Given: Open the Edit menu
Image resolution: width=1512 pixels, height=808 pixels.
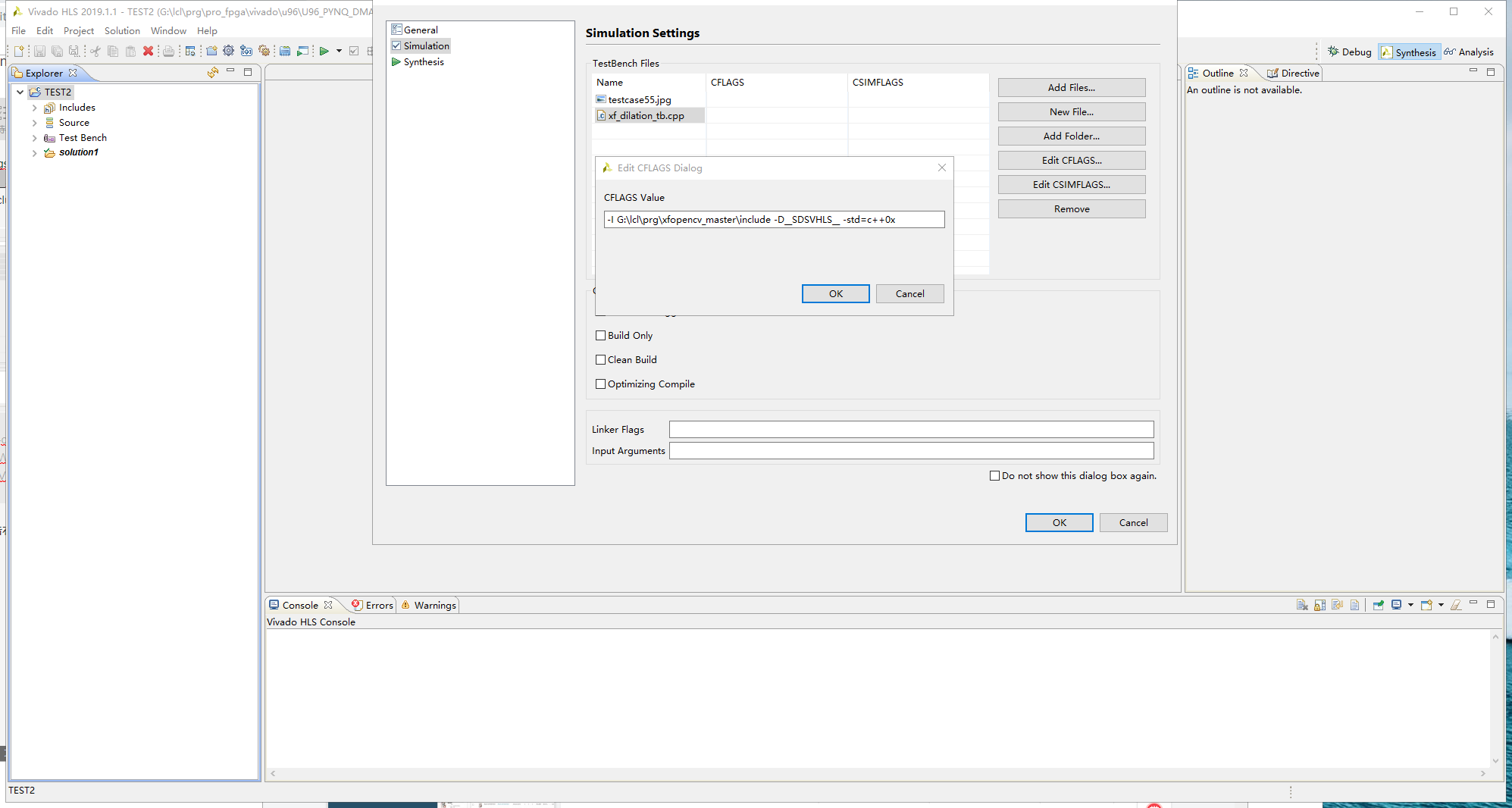Looking at the screenshot, I should pos(45,30).
